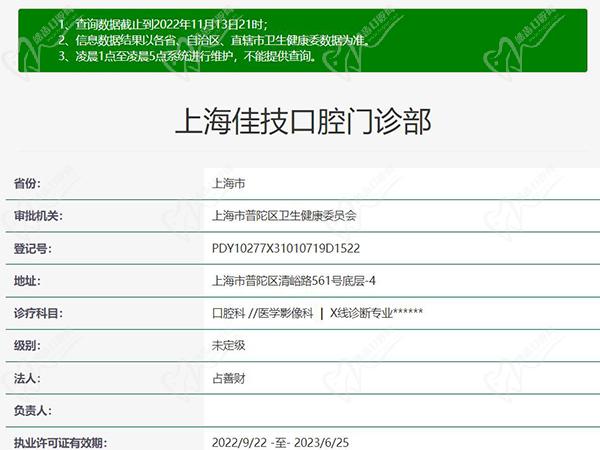Screen dimensions: 600x450
Task: Click the 审批机关 row label
Action: click(x=38, y=216)
